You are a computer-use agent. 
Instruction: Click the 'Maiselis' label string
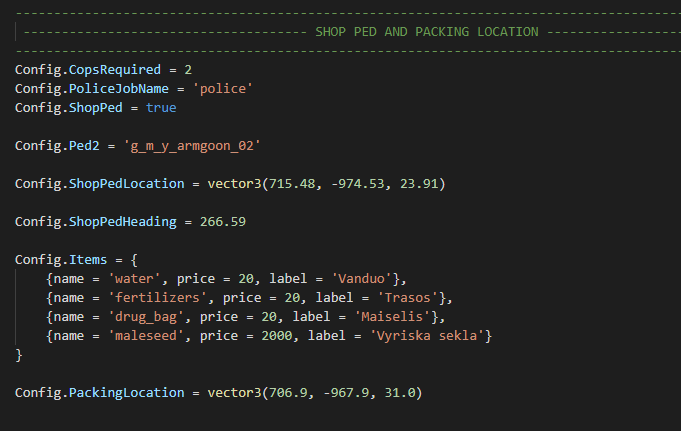pyautogui.click(x=393, y=317)
